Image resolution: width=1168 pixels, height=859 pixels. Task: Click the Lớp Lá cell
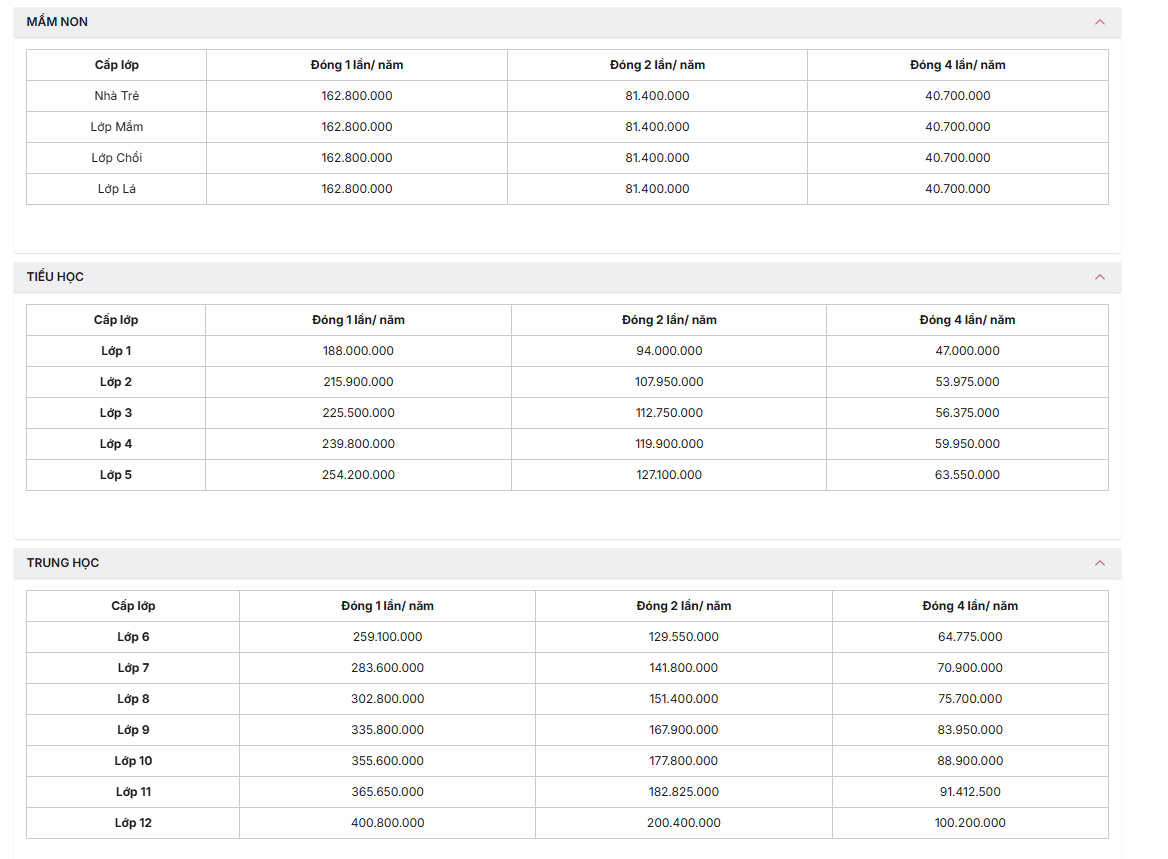point(117,189)
